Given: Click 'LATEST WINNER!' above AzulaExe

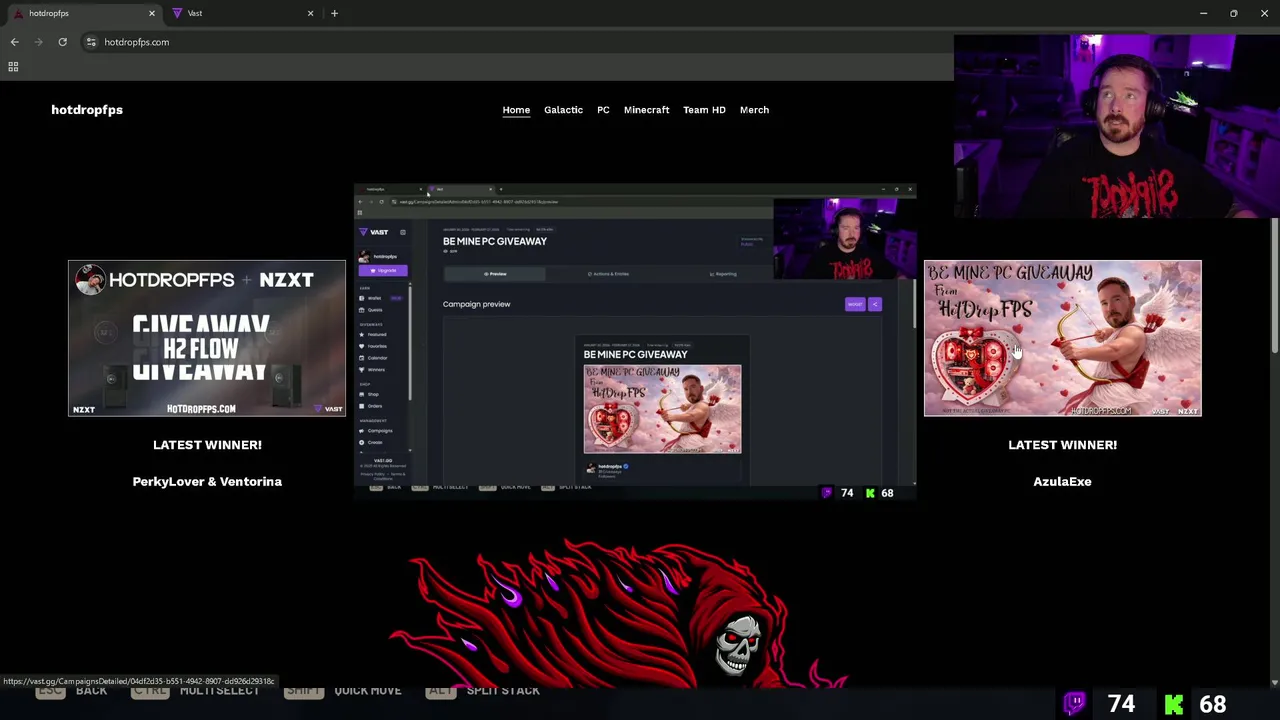Looking at the screenshot, I should (1062, 445).
